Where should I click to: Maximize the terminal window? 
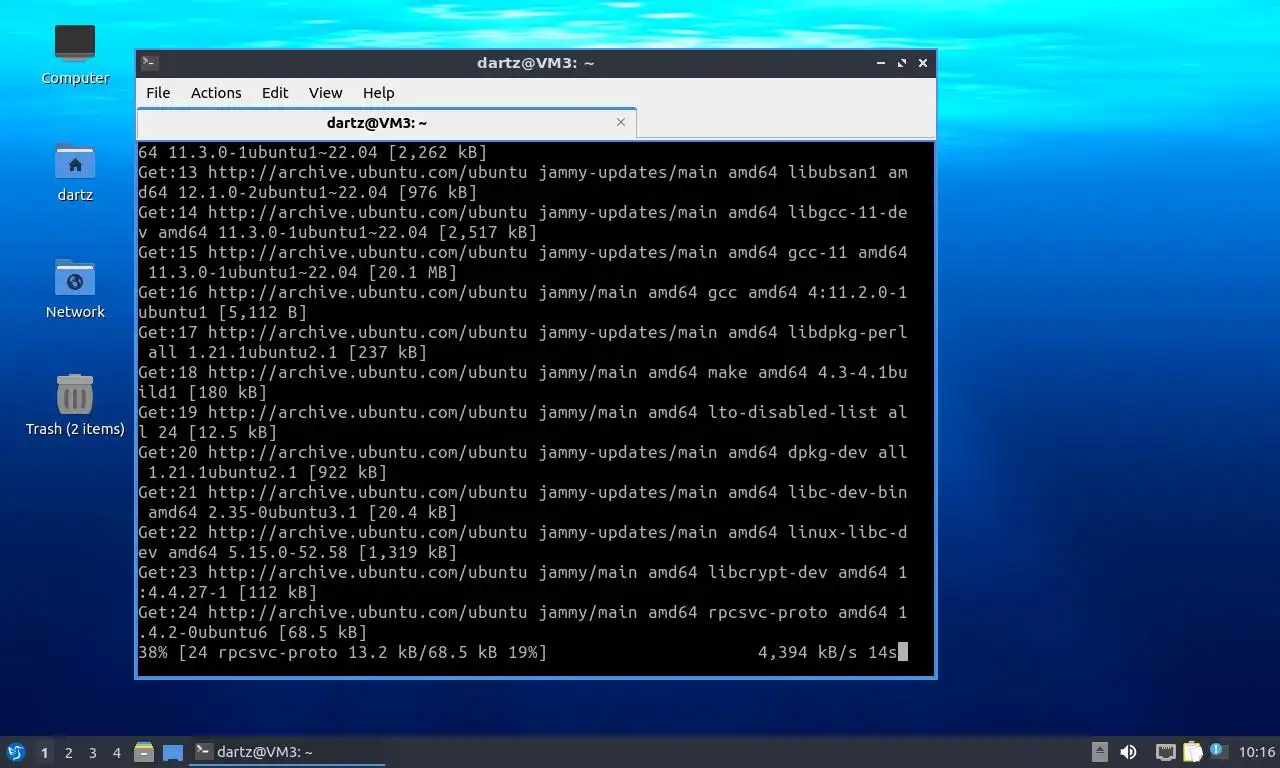[902, 62]
